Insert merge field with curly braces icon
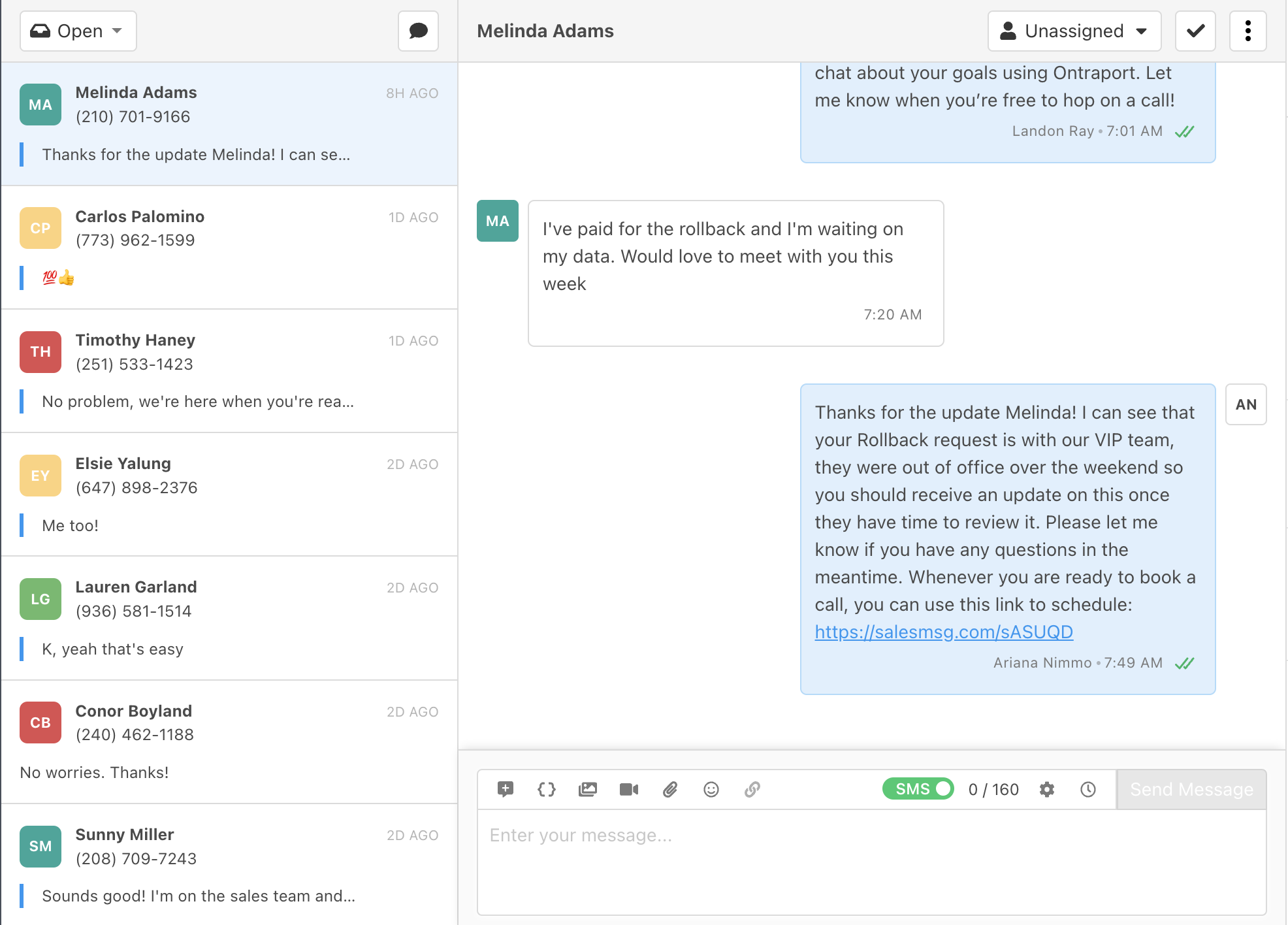 546,789
